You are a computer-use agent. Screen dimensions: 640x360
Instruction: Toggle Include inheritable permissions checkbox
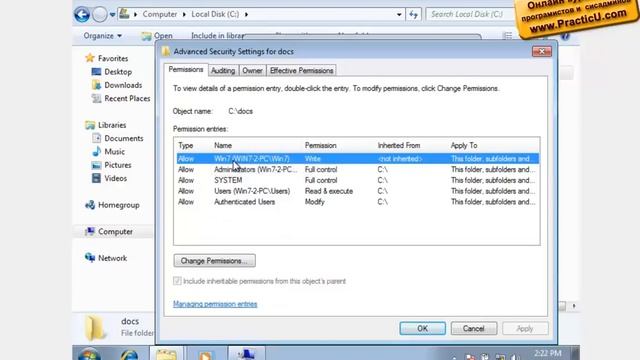(177, 281)
